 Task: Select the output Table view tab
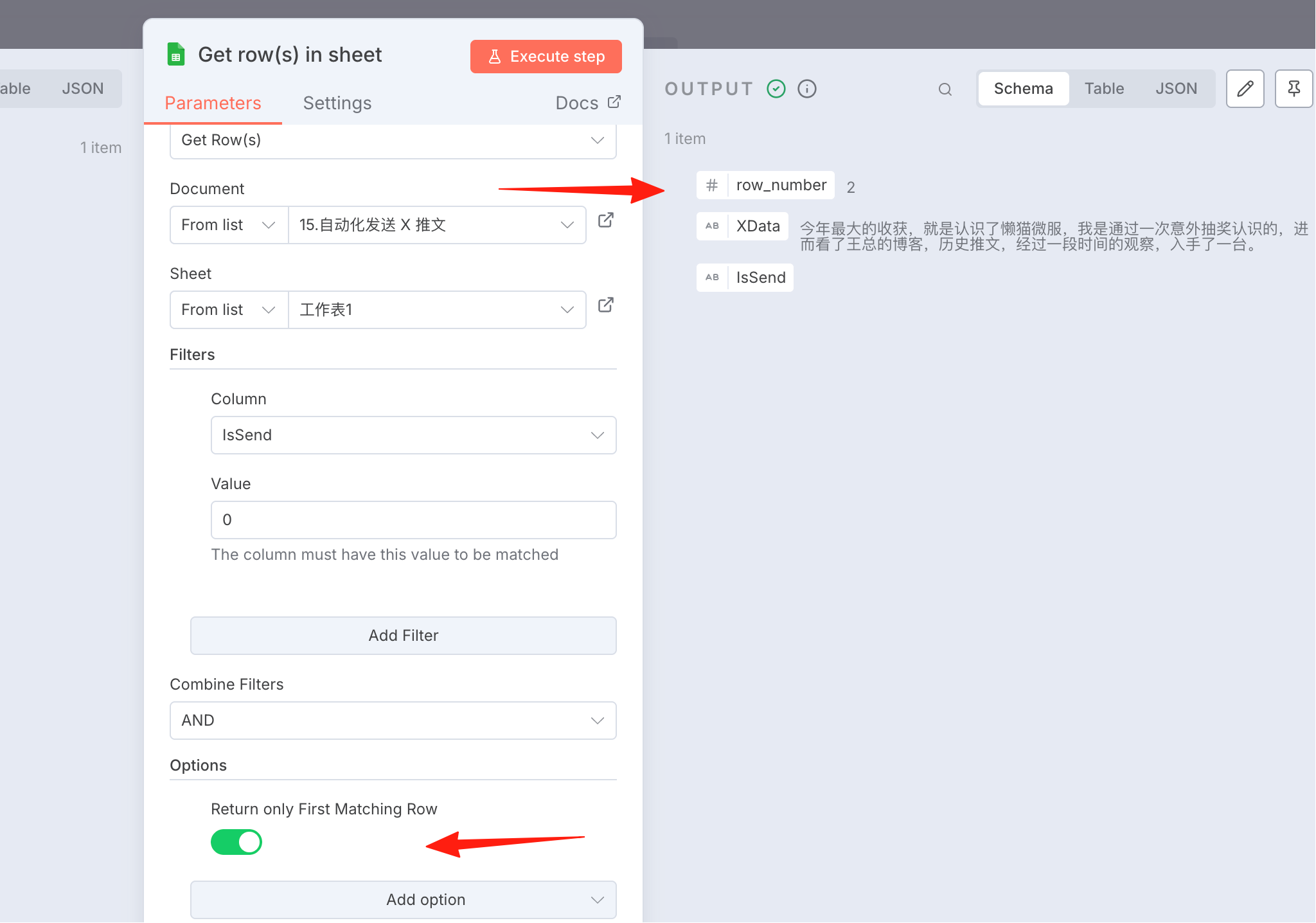[1105, 89]
